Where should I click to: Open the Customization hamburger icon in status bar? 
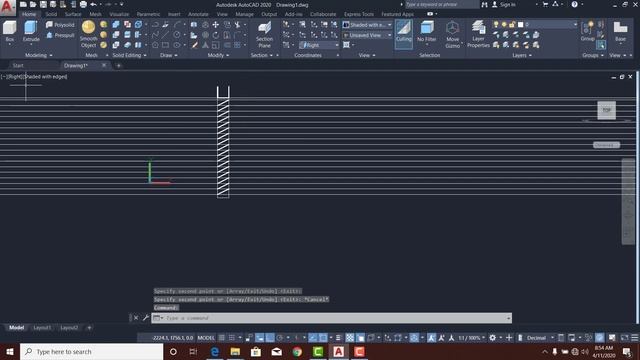[x=635, y=338]
